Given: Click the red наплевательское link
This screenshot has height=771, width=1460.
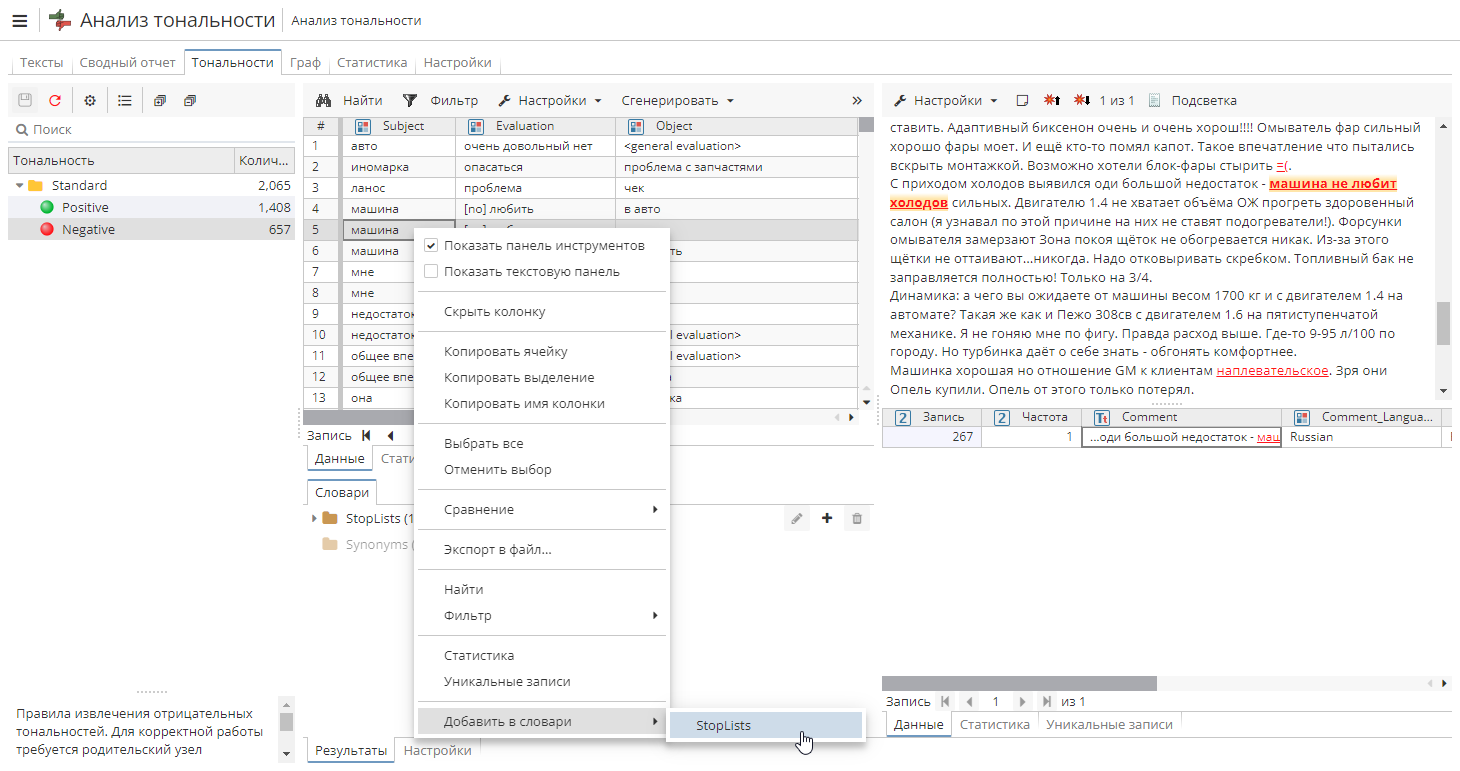Looking at the screenshot, I should [x=1272, y=370].
